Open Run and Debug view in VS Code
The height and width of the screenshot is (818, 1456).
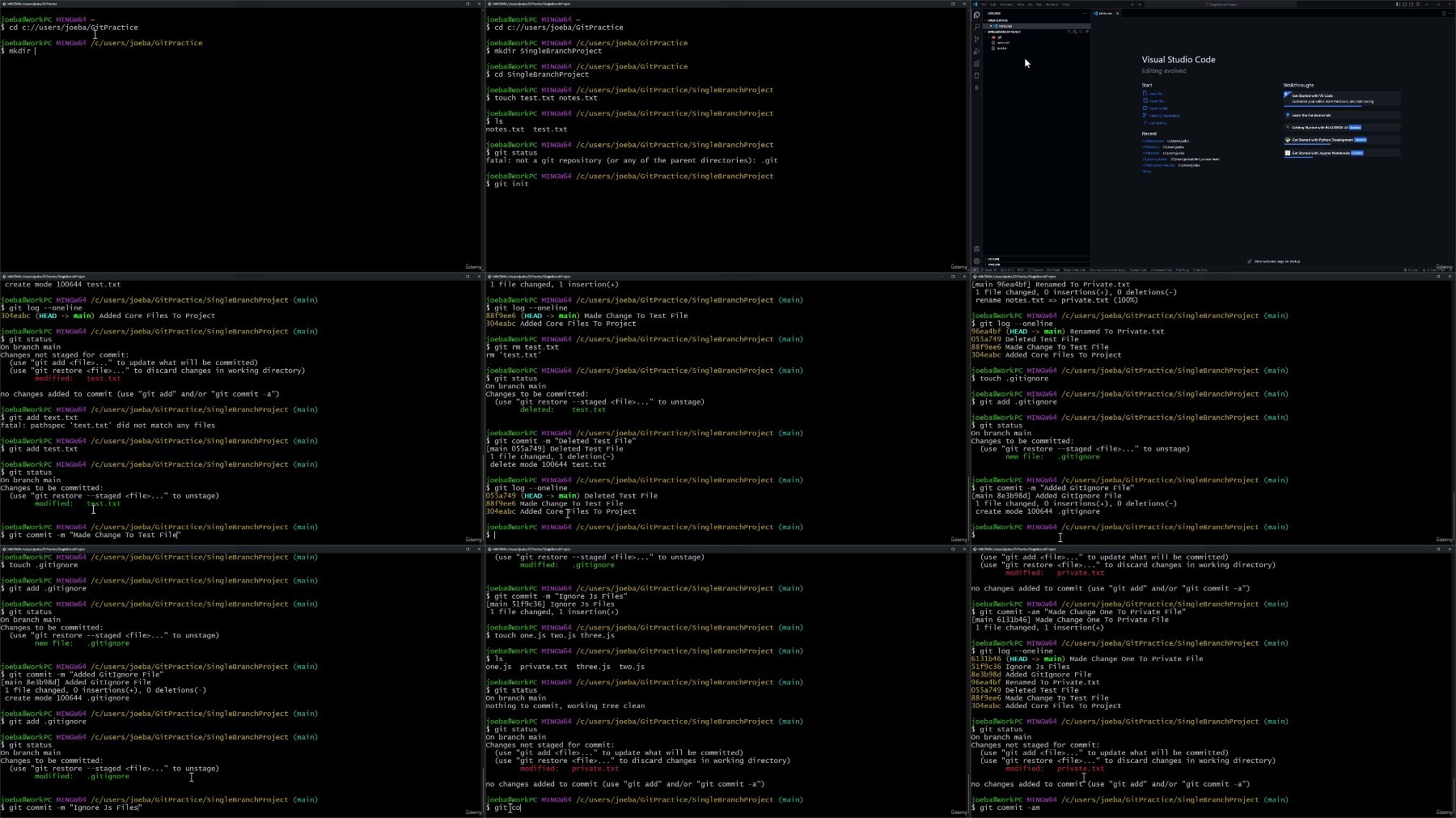(976, 51)
